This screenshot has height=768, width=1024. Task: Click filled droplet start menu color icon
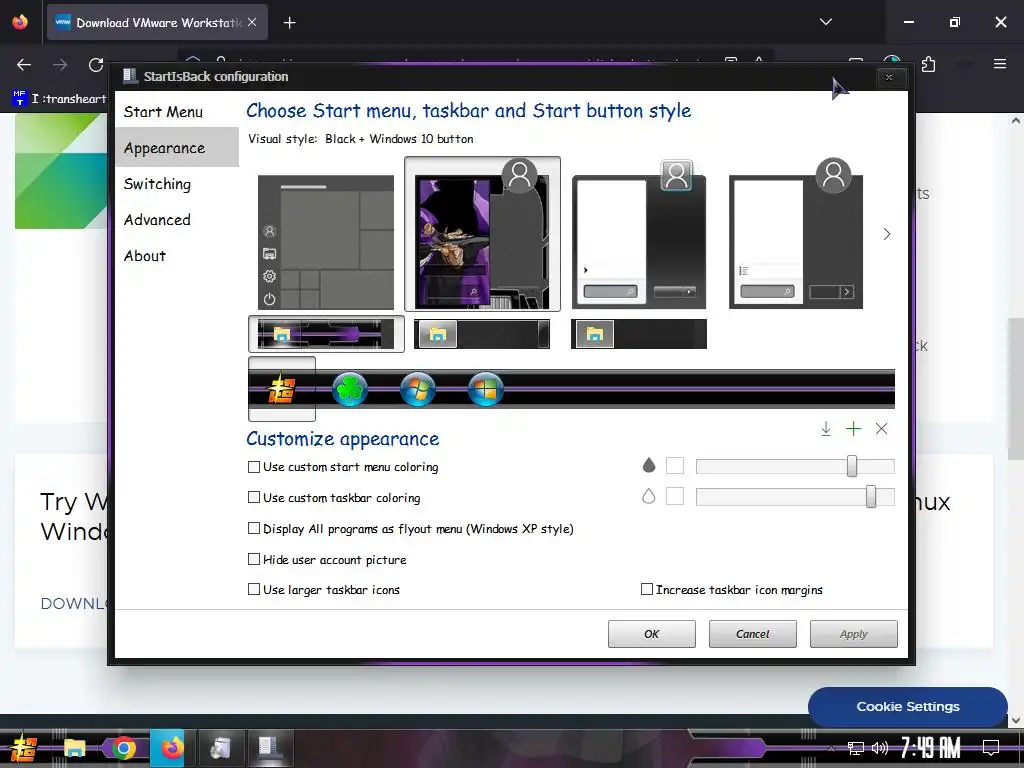648,465
